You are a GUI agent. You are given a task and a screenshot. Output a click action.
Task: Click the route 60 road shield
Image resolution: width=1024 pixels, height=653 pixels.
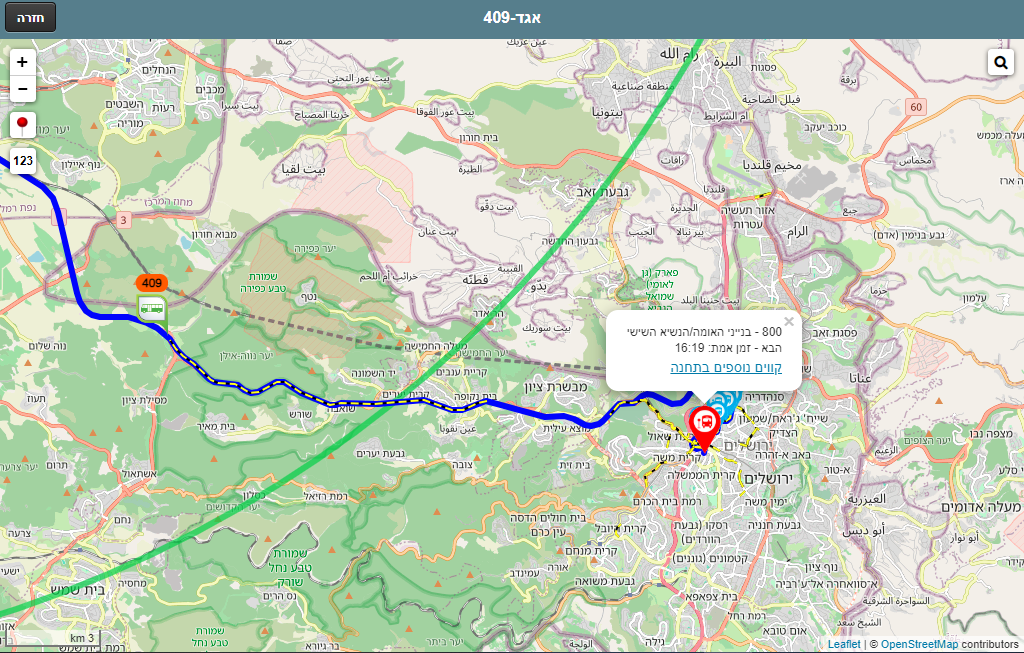pyautogui.click(x=916, y=106)
